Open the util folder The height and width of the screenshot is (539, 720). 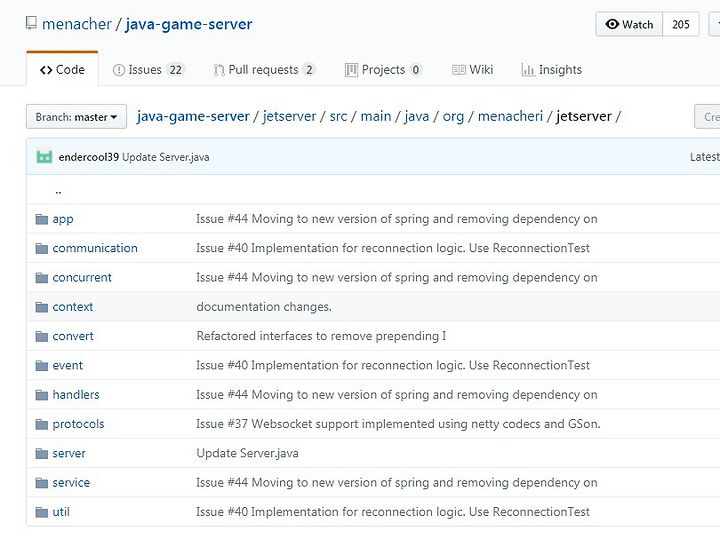(x=61, y=512)
